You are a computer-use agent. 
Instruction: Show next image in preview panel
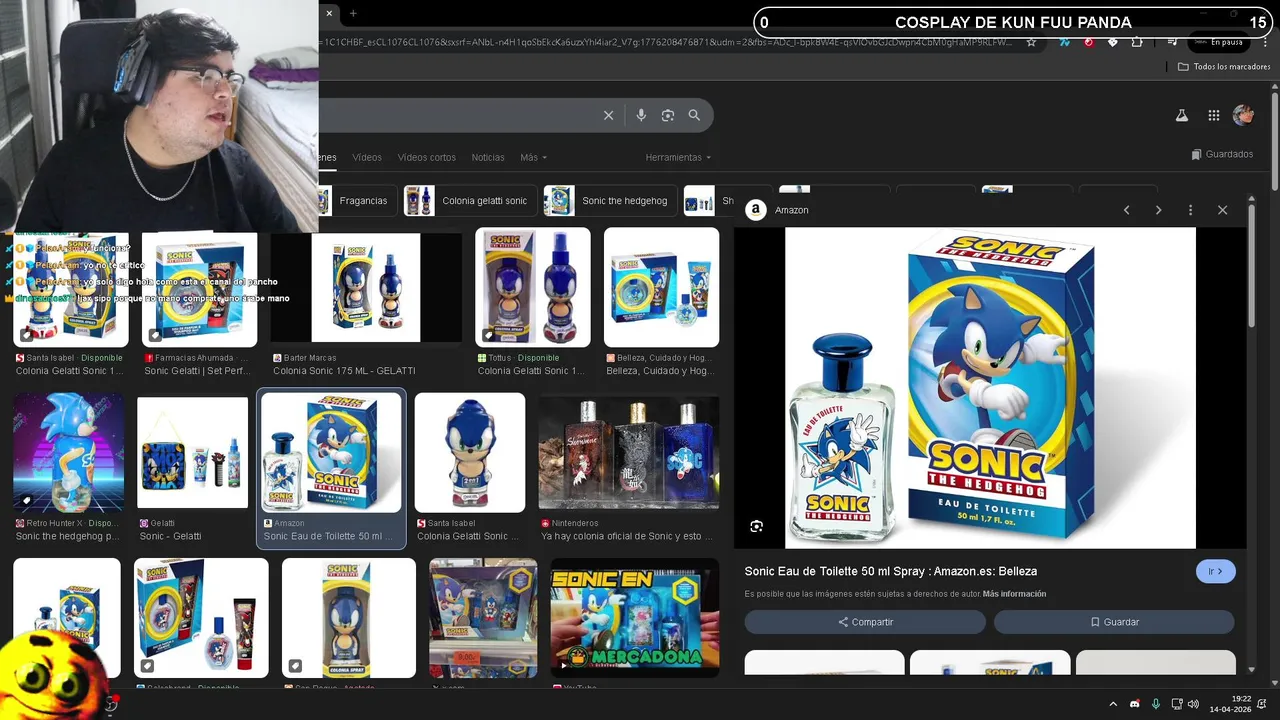tap(1158, 210)
